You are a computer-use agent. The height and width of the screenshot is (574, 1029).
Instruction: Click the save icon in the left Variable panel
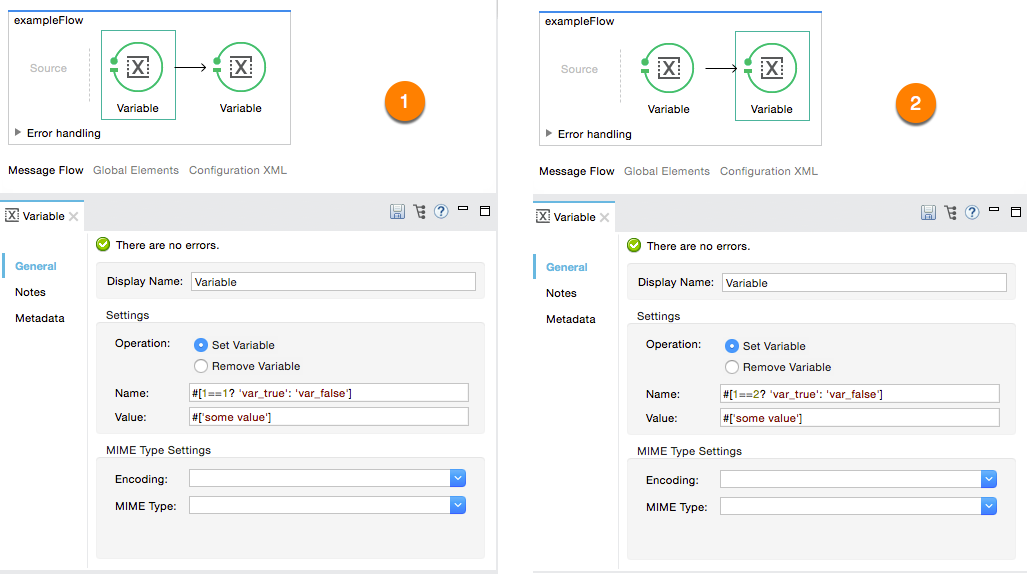click(x=397, y=212)
